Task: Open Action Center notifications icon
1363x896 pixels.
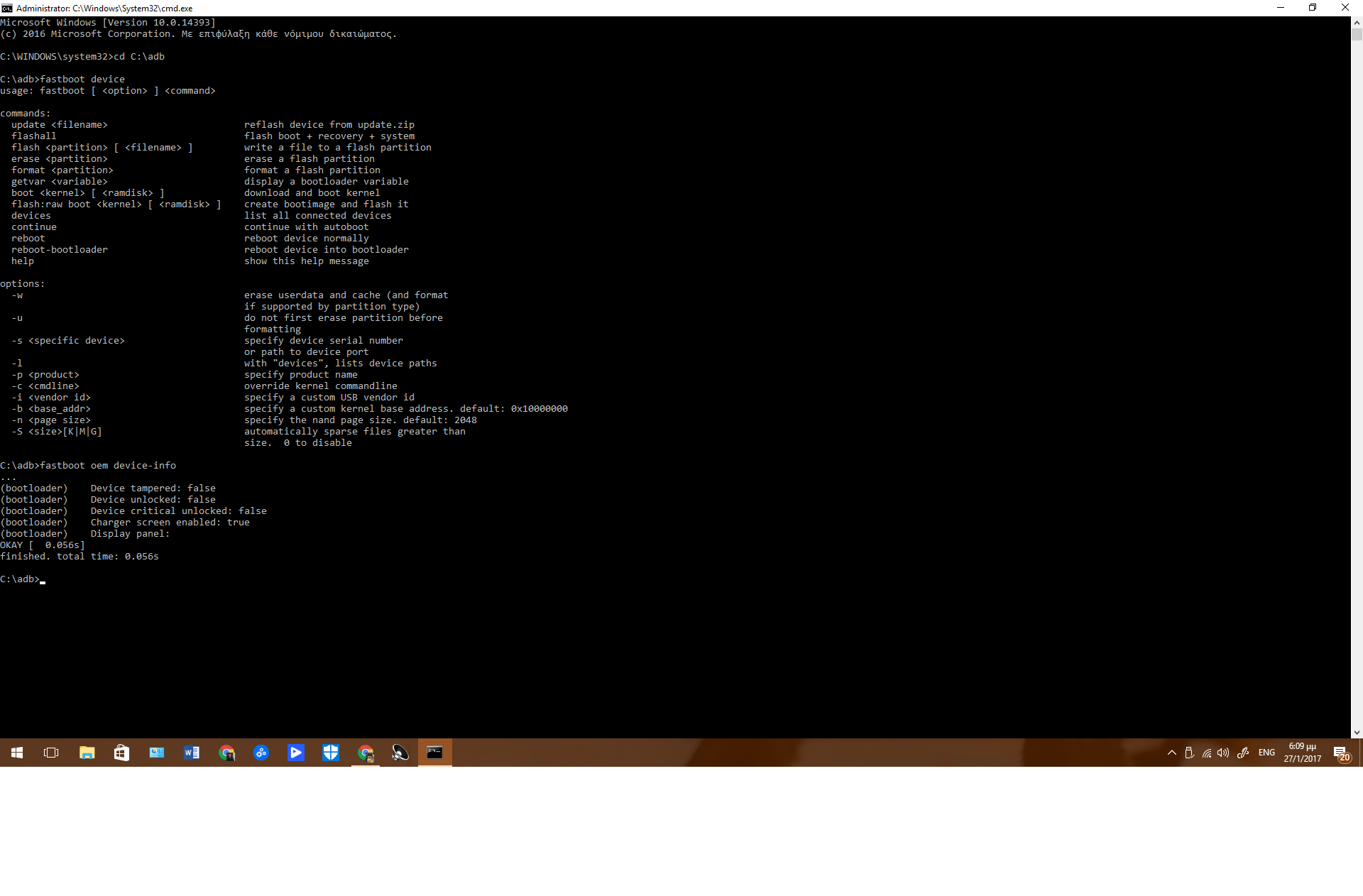Action: coord(1340,753)
